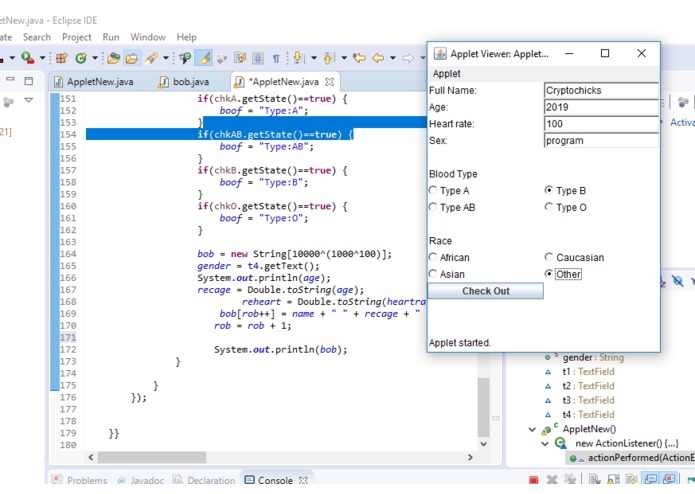This screenshot has width=695, height=494.
Task: Toggle the Scroll Lock icon in Console
Action: point(613,480)
